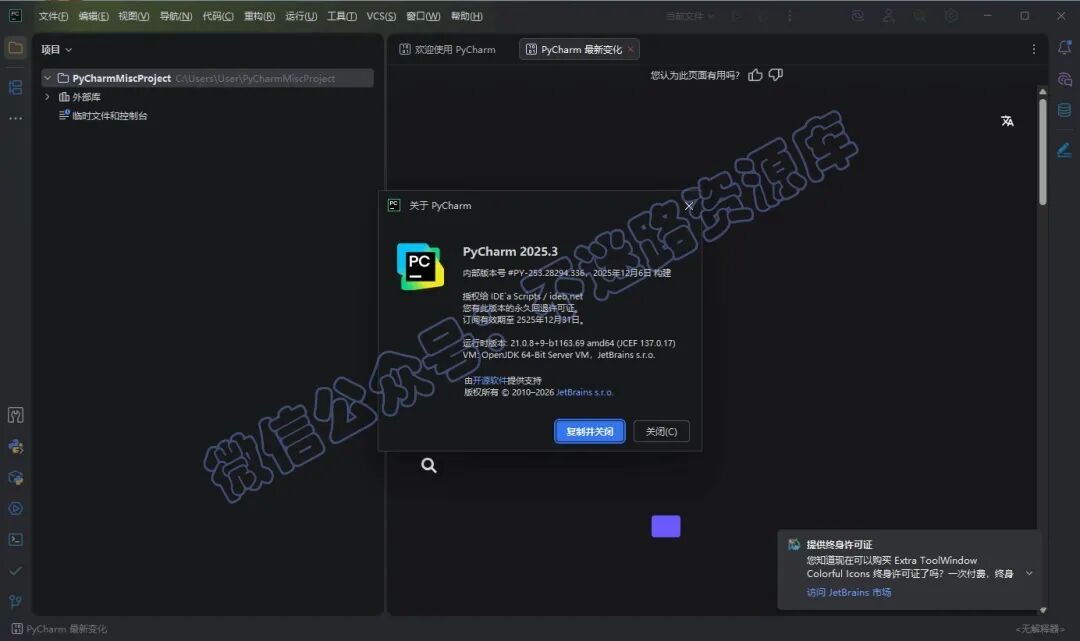Click the thumbs down feedback icon
Image resolution: width=1080 pixels, height=641 pixels.
click(x=776, y=74)
